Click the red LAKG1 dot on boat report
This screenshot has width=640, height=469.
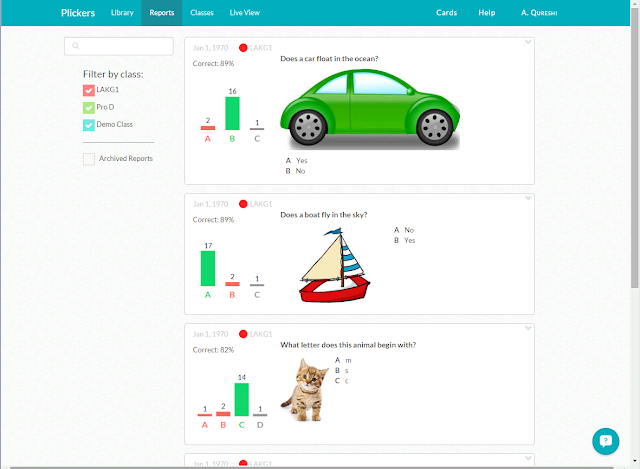(x=243, y=204)
